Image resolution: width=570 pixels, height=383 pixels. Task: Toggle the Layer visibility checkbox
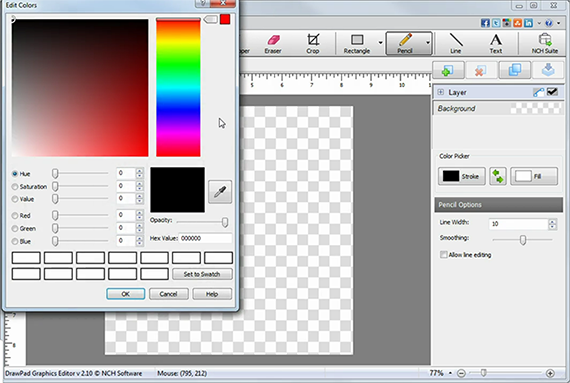553,92
